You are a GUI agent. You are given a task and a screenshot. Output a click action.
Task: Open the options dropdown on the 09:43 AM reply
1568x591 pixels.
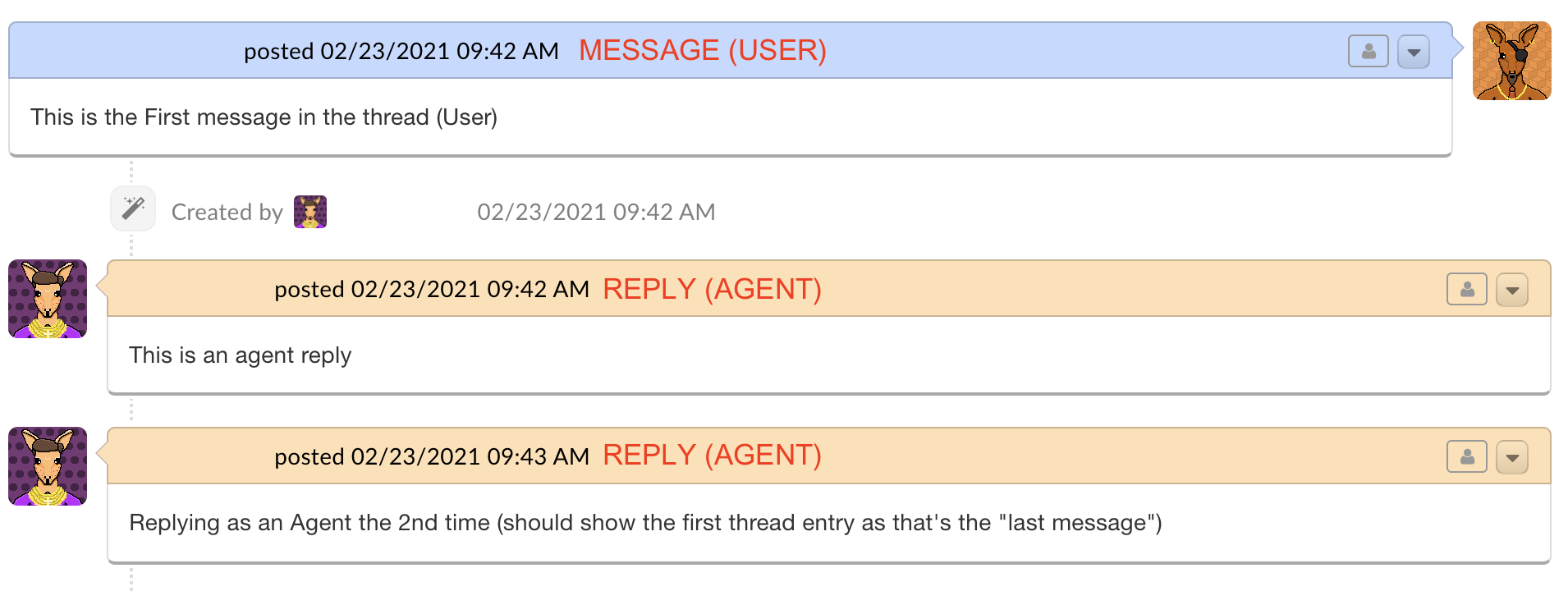pyautogui.click(x=1512, y=457)
